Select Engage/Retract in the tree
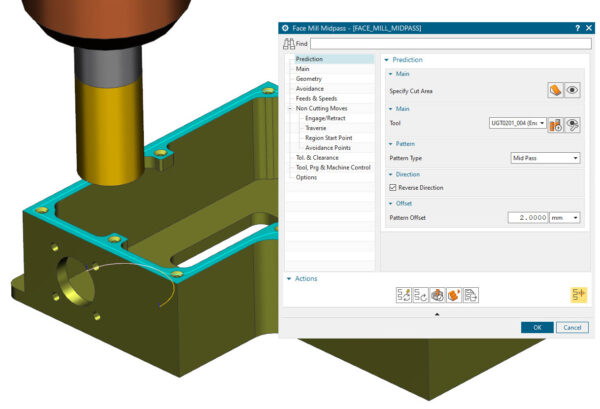 click(x=324, y=118)
